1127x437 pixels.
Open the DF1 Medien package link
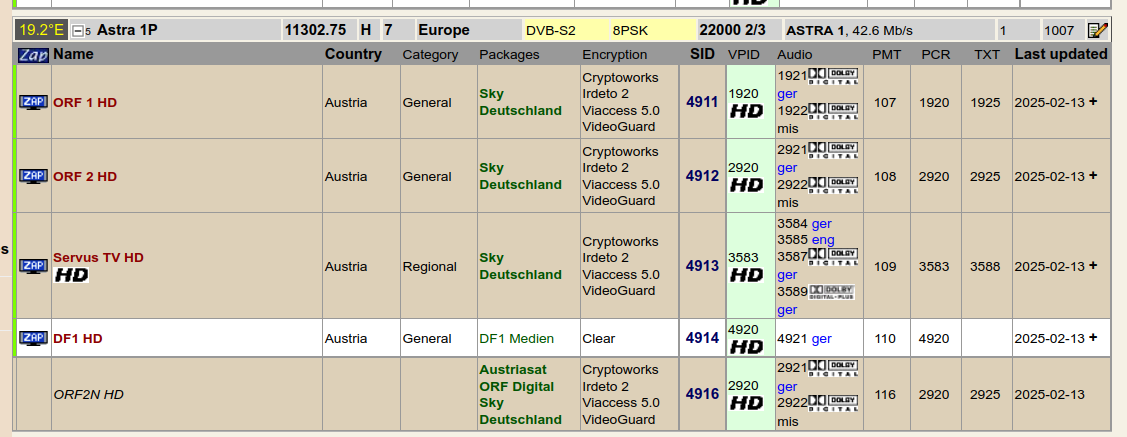pos(516,339)
